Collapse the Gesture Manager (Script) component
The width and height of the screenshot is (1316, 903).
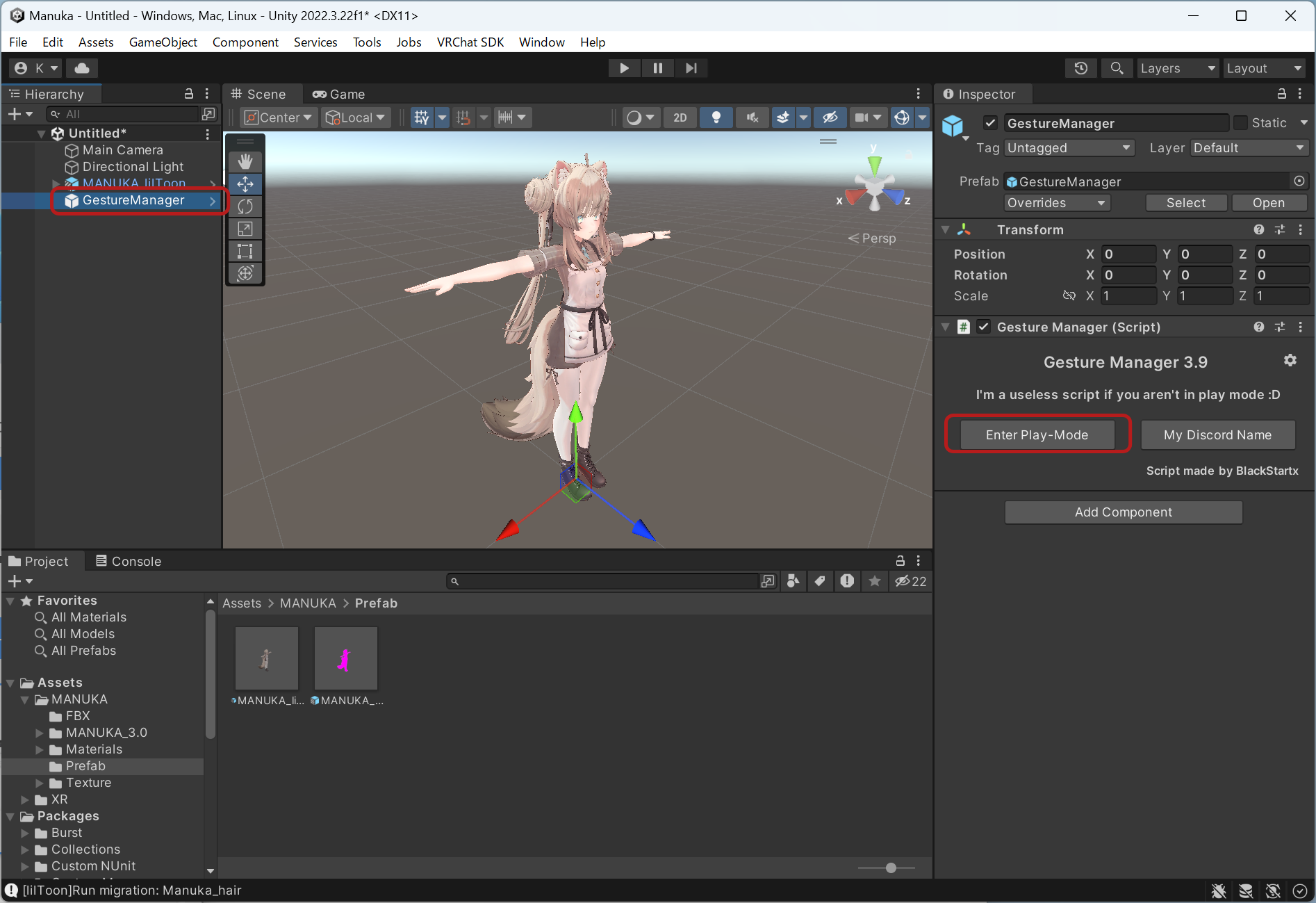click(x=946, y=327)
